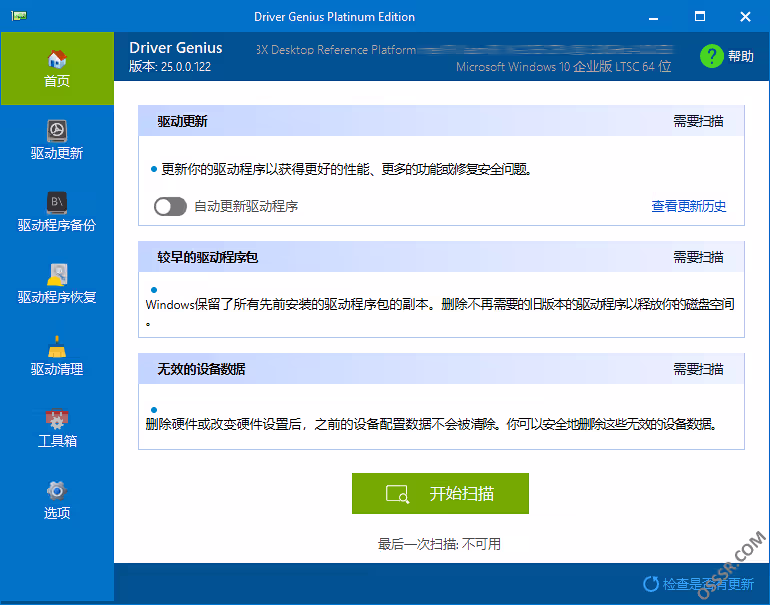Minimize the Driver Genius window
Image resolution: width=770 pixels, height=605 pixels.
point(653,17)
